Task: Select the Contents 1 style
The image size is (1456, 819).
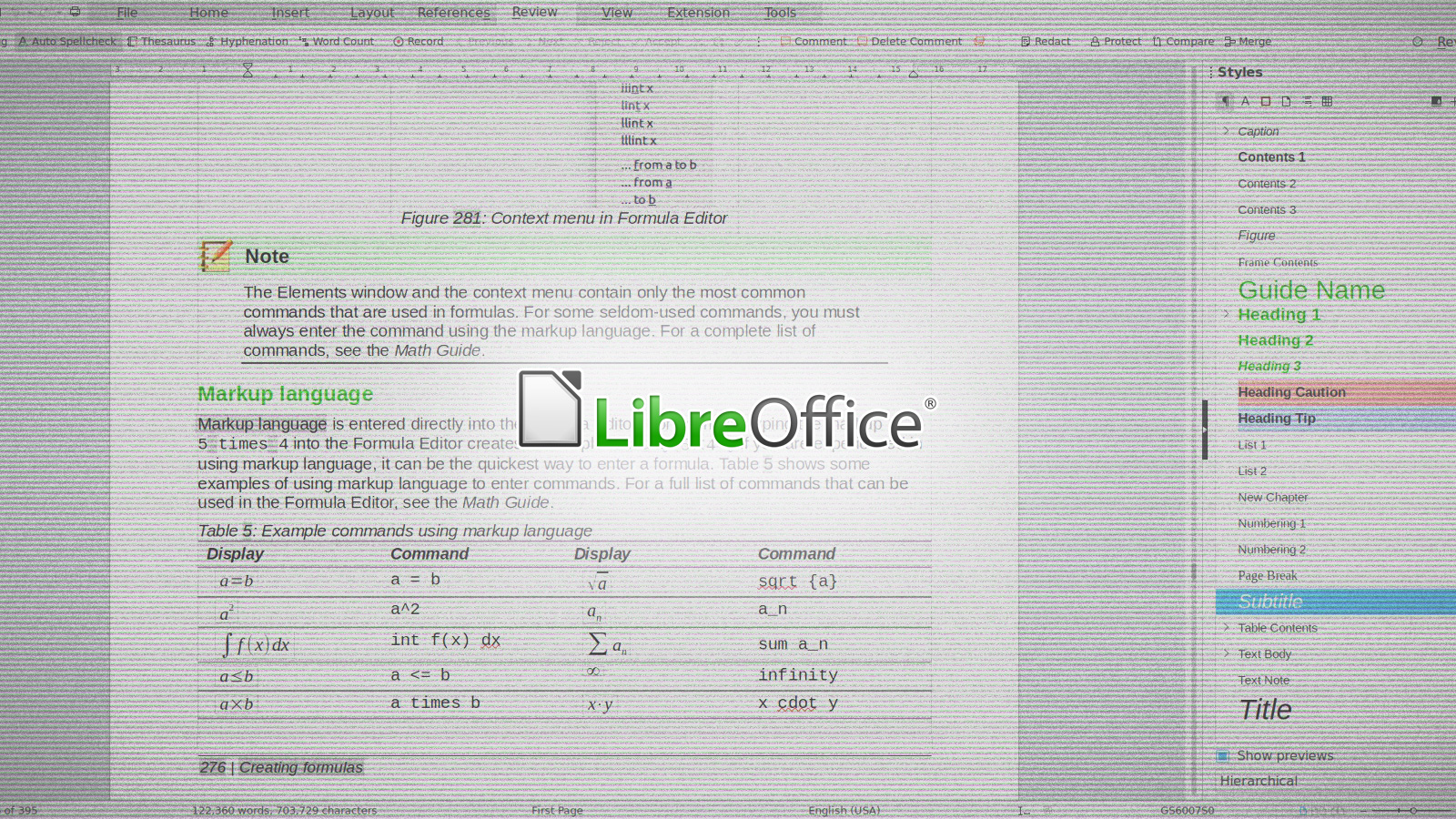Action: [1271, 157]
